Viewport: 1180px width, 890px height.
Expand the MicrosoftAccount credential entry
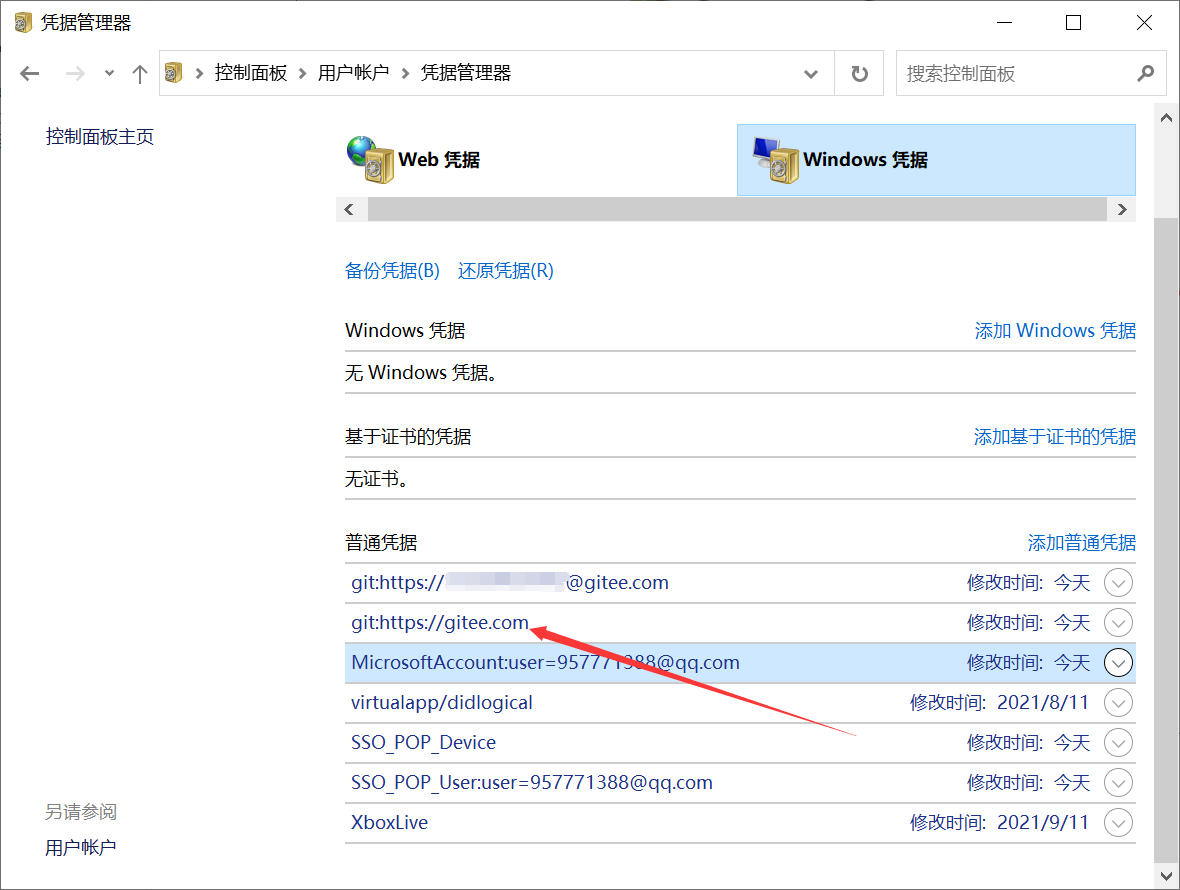point(1118,662)
